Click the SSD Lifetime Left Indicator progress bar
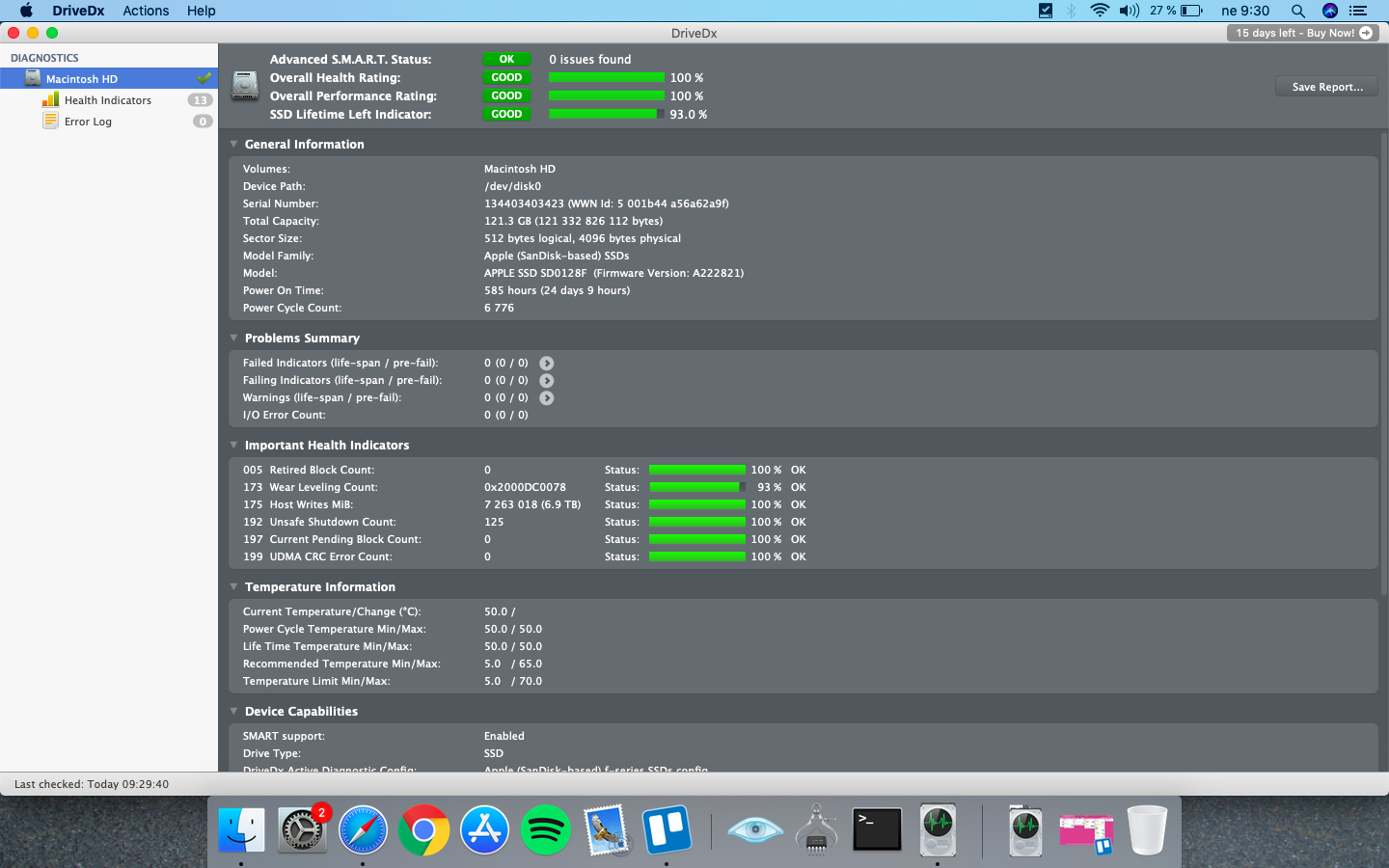 click(607, 114)
